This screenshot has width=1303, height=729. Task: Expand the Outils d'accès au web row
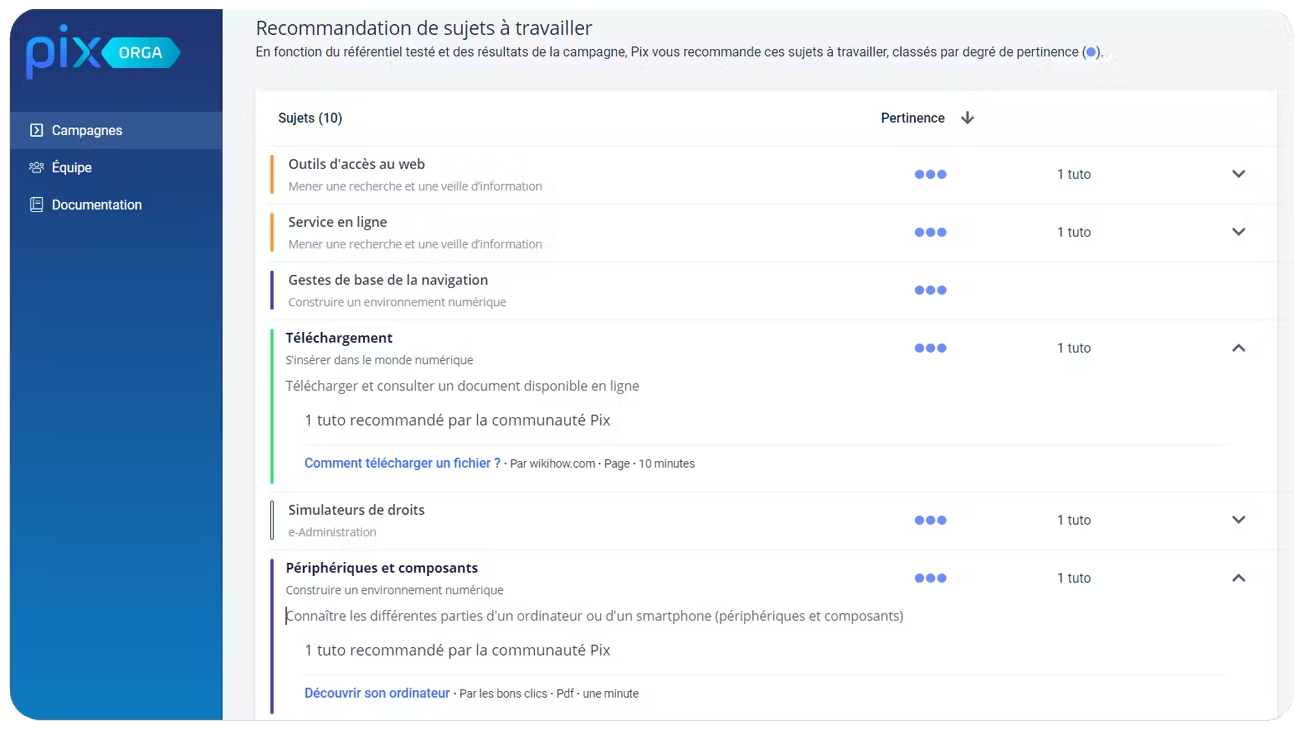pyautogui.click(x=1238, y=174)
